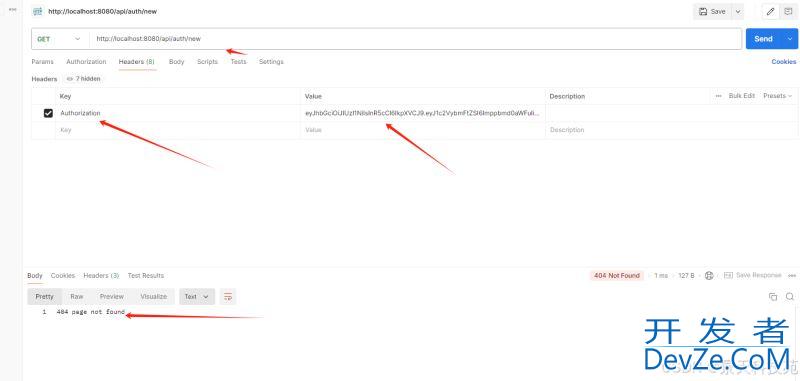The image size is (800, 381).
Task: Open the Presets dropdown
Action: coord(778,96)
